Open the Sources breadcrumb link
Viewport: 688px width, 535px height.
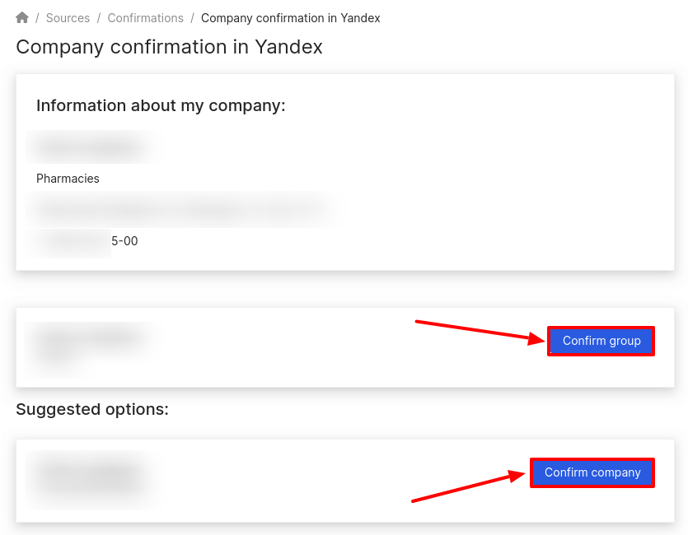[68, 18]
